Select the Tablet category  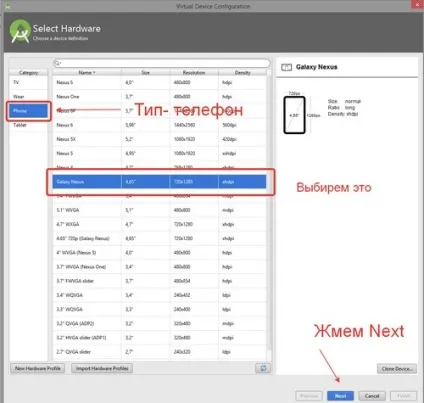(28, 125)
